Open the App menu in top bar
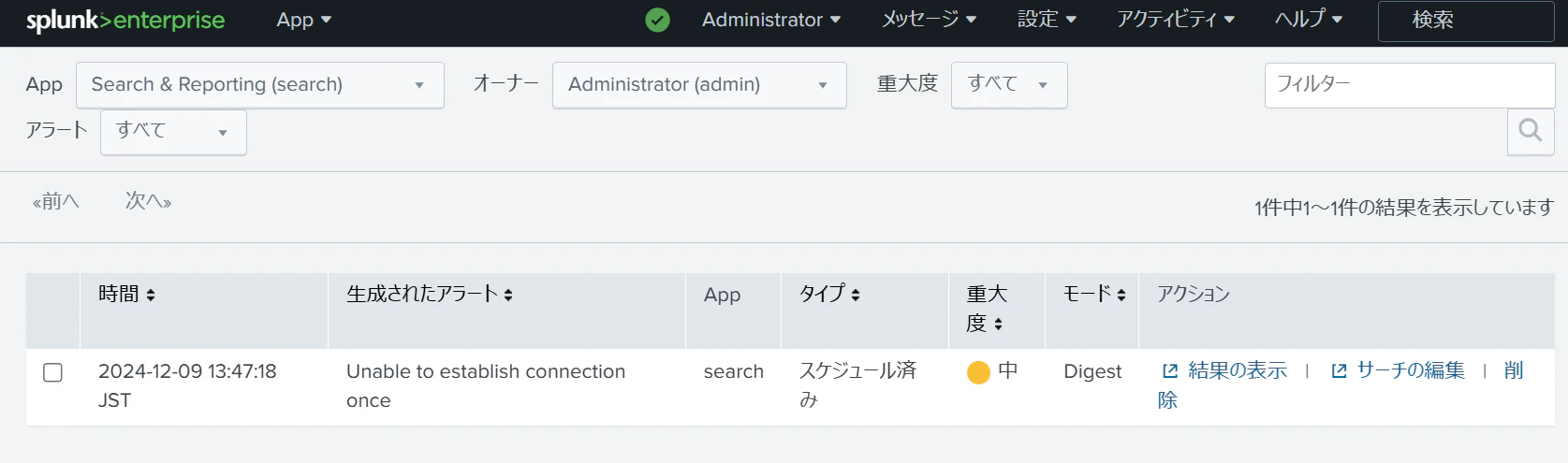Screen dimensions: 1568x463 [304, 20]
